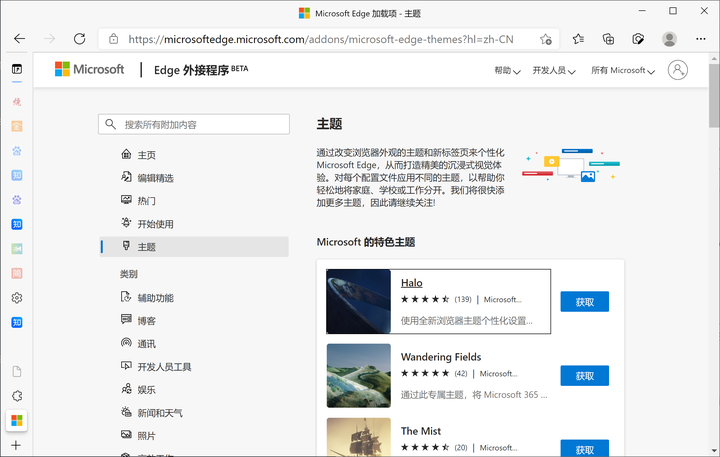Image resolution: width=720 pixels, height=457 pixels.
Task: Expand the 帮助 dropdown menu
Action: tap(507, 70)
